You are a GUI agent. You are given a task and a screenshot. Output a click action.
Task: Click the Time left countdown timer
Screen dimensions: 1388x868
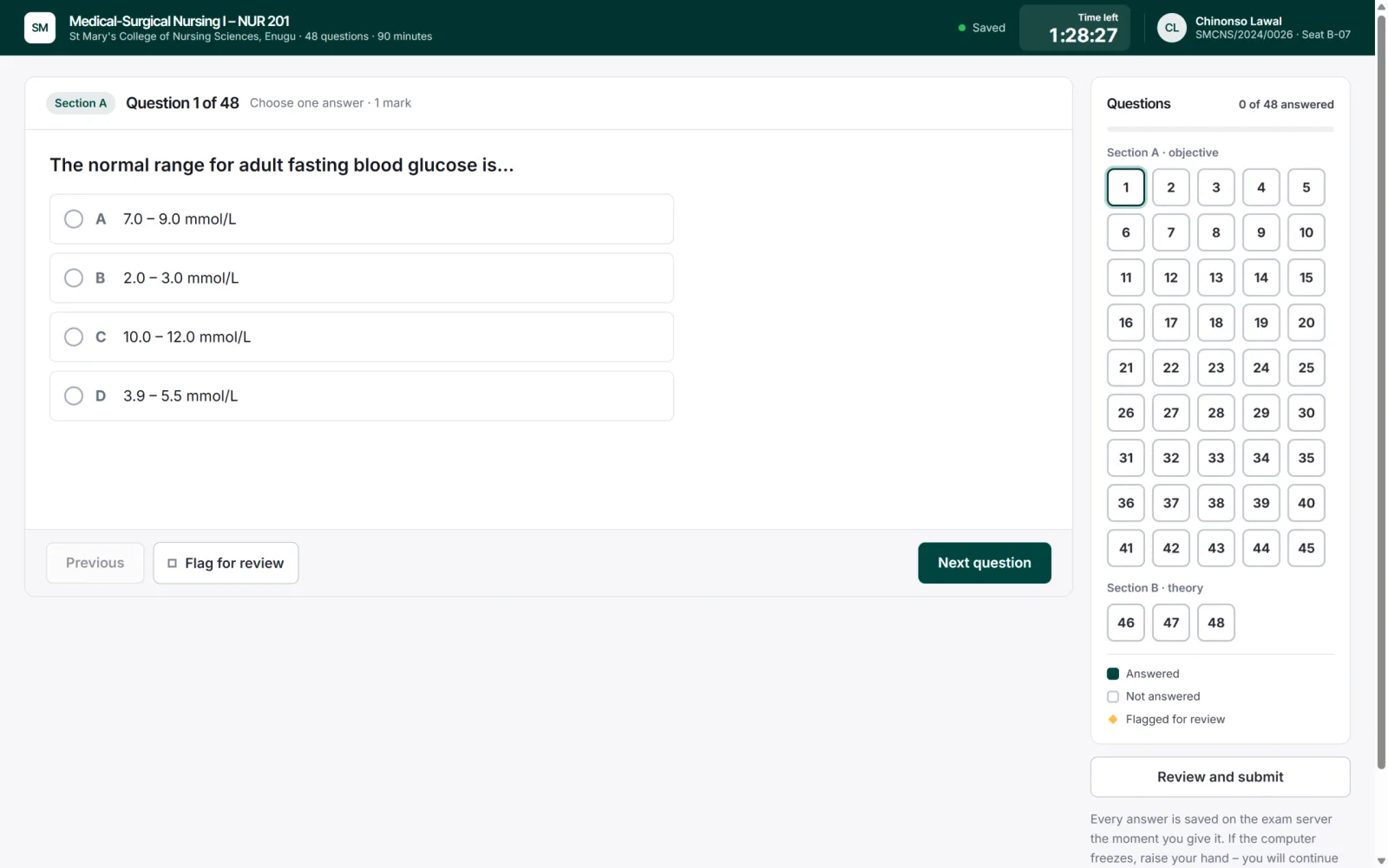(x=1075, y=28)
